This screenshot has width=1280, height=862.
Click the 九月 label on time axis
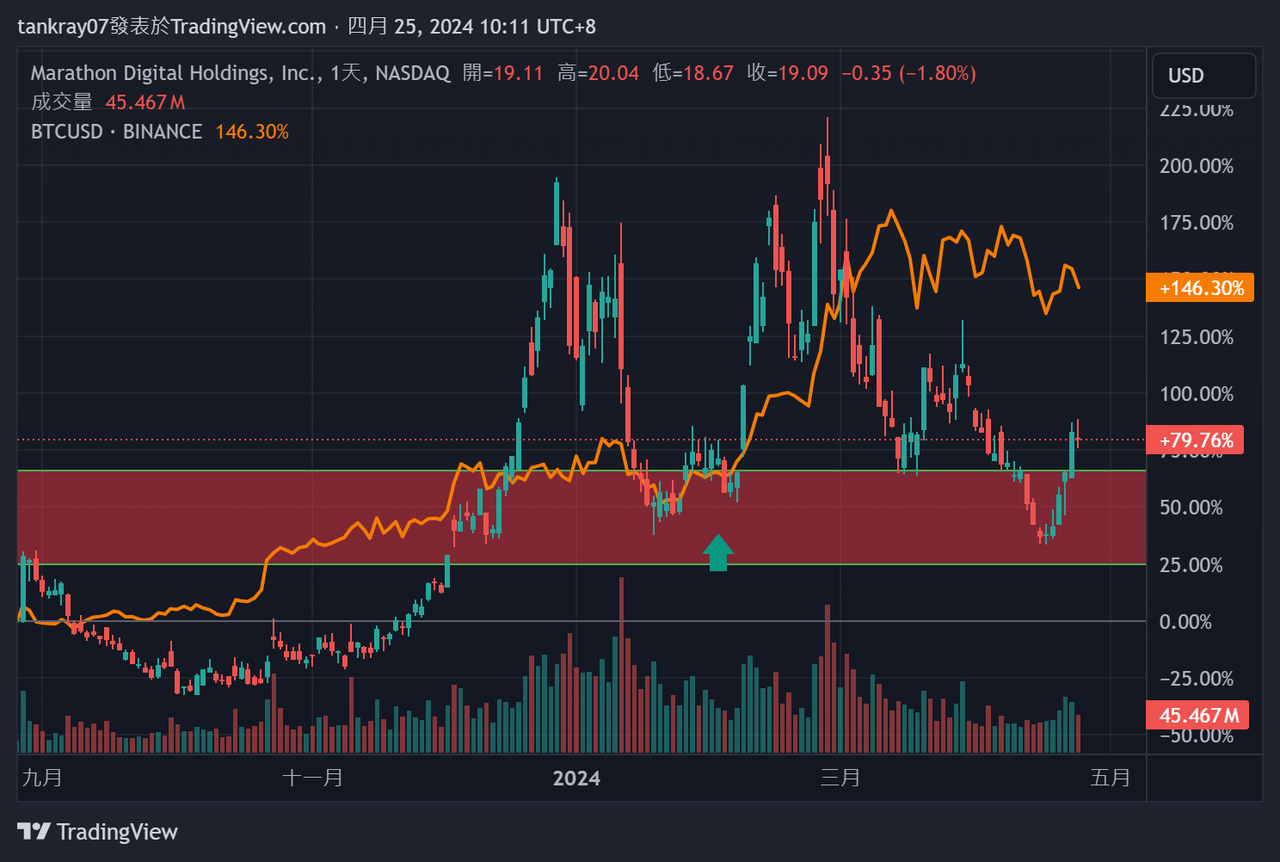pos(40,777)
